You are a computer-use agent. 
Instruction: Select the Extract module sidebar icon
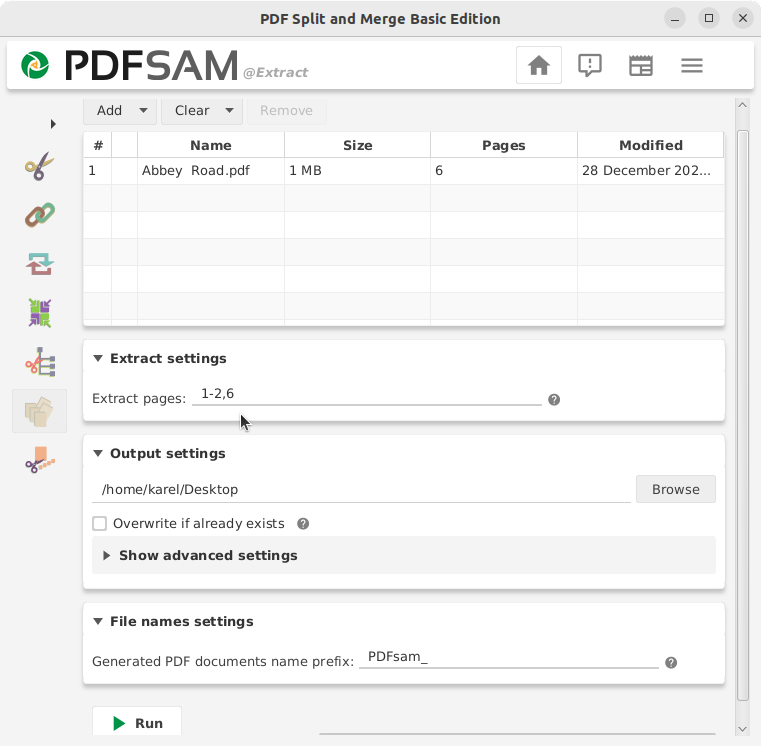[39, 411]
